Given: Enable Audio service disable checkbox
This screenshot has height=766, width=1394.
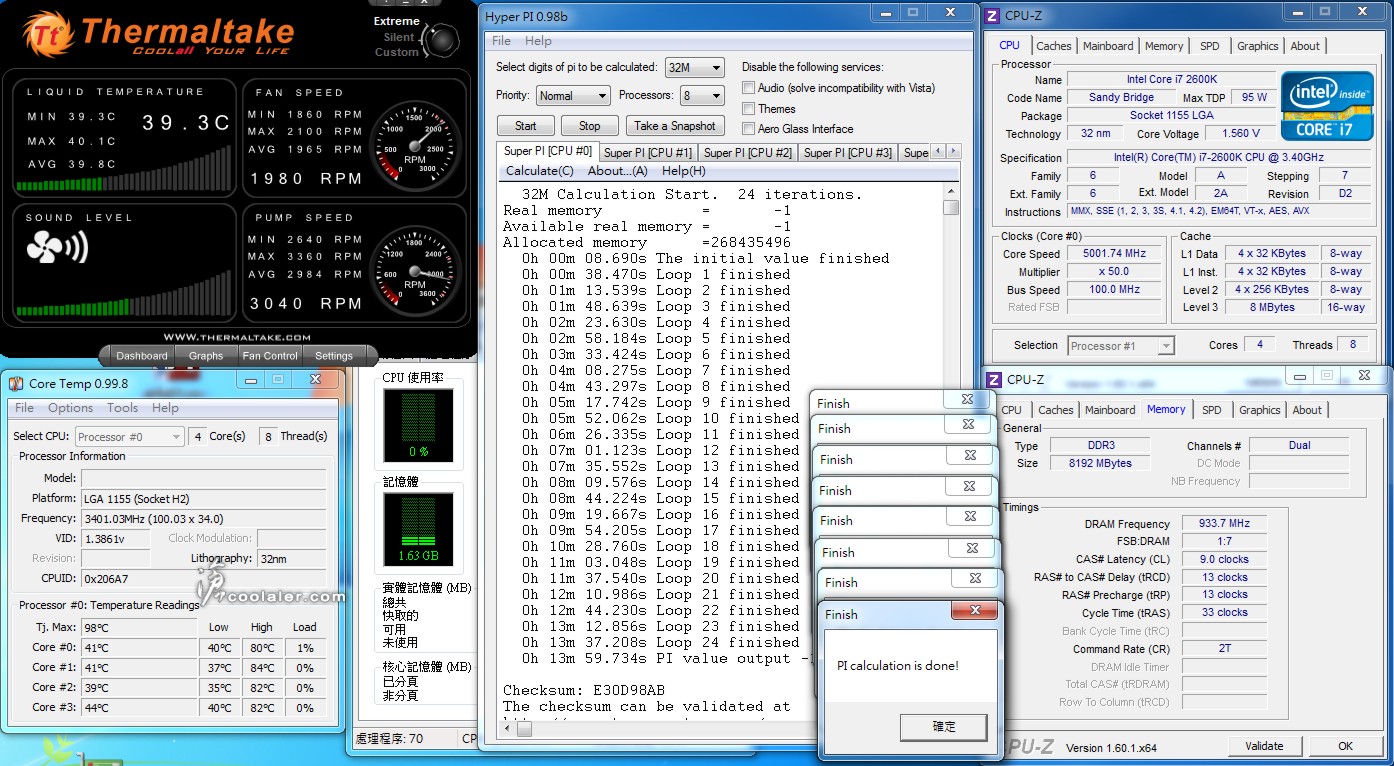Looking at the screenshot, I should coord(748,88).
